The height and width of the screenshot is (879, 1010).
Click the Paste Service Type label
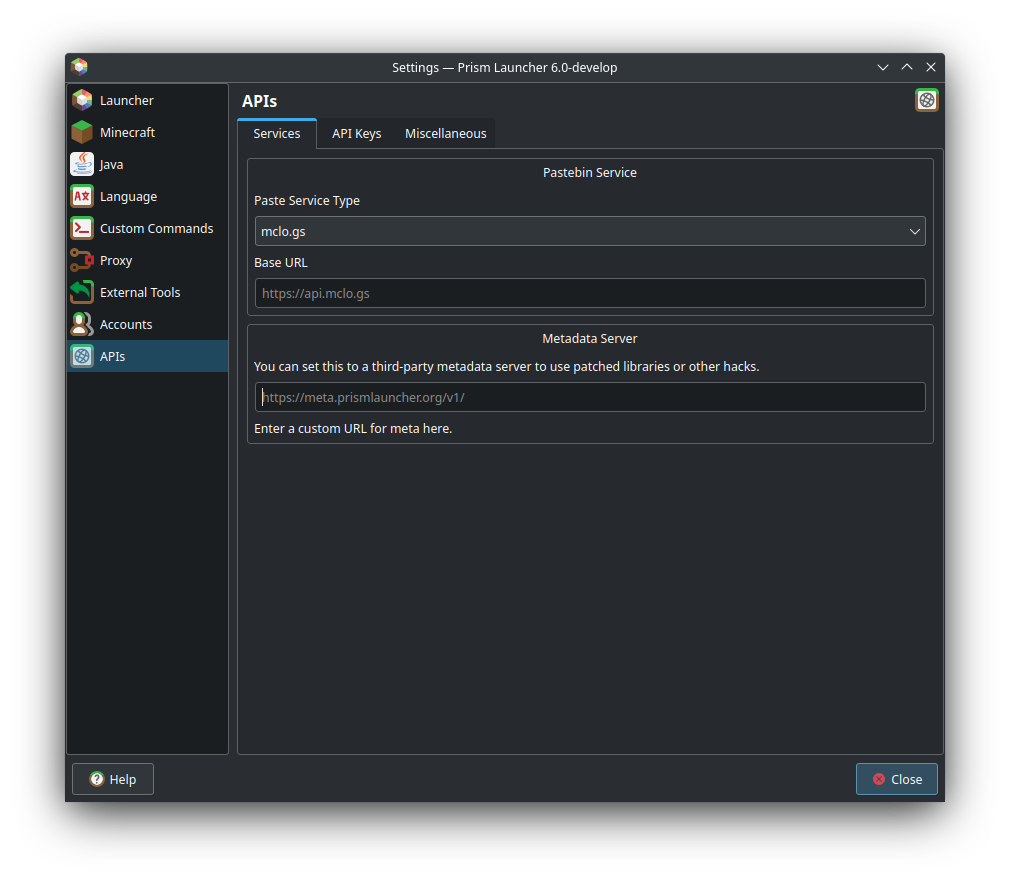point(307,201)
